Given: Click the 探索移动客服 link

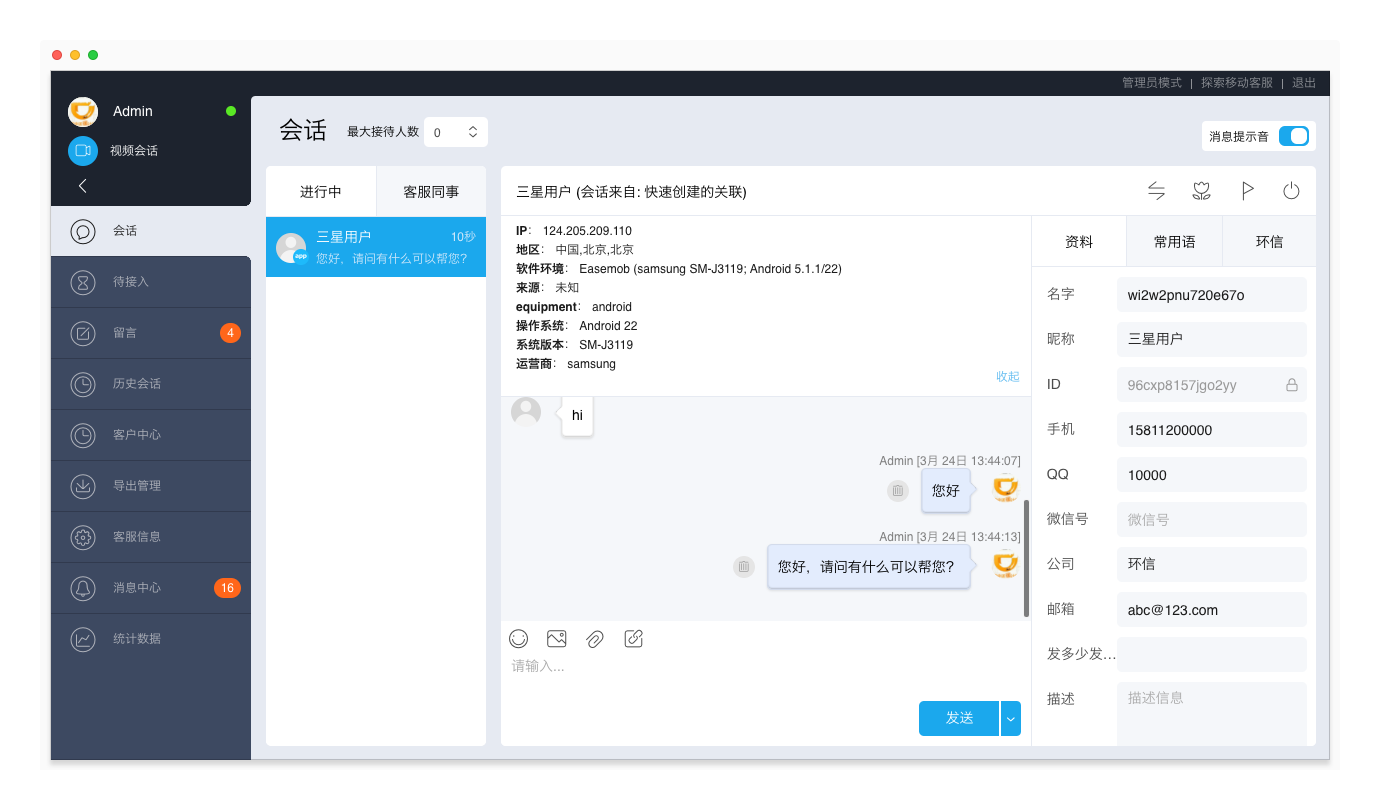Looking at the screenshot, I should [1237, 83].
